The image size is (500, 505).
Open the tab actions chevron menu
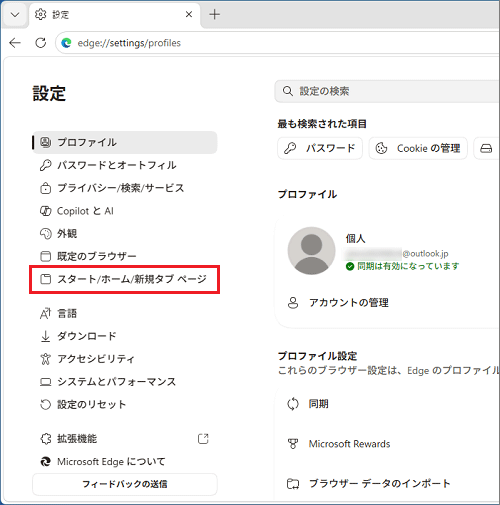[x=15, y=15]
